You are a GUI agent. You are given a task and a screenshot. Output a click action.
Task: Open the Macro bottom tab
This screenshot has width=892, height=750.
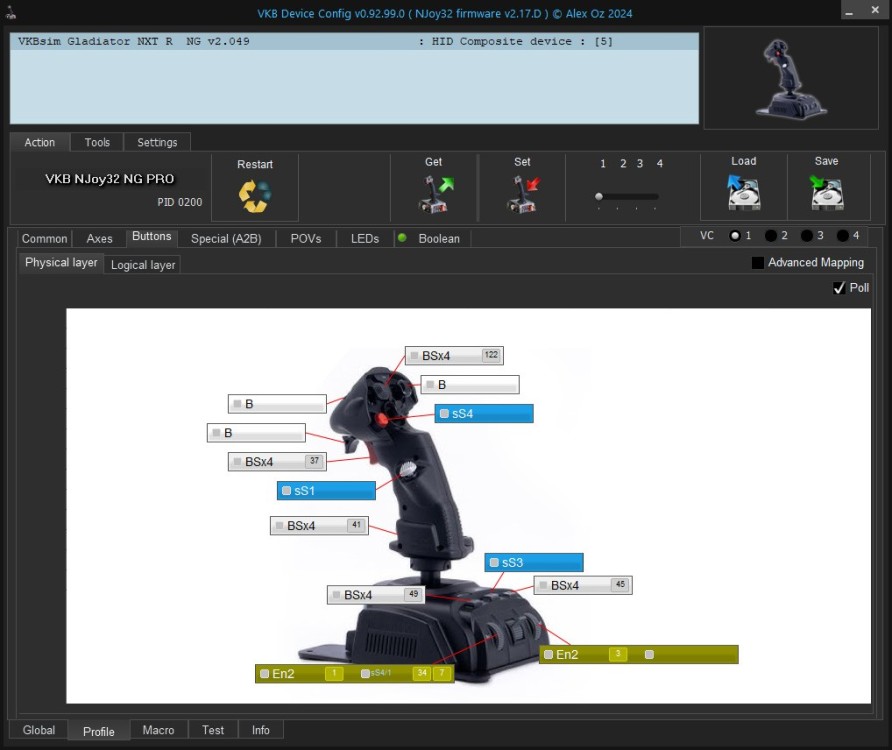158,730
